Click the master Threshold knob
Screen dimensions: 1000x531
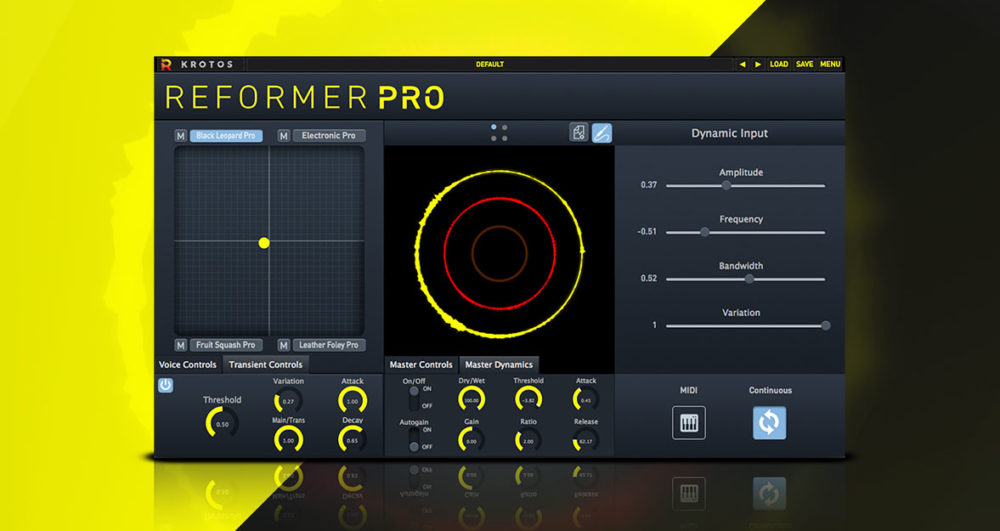pyautogui.click(x=528, y=400)
